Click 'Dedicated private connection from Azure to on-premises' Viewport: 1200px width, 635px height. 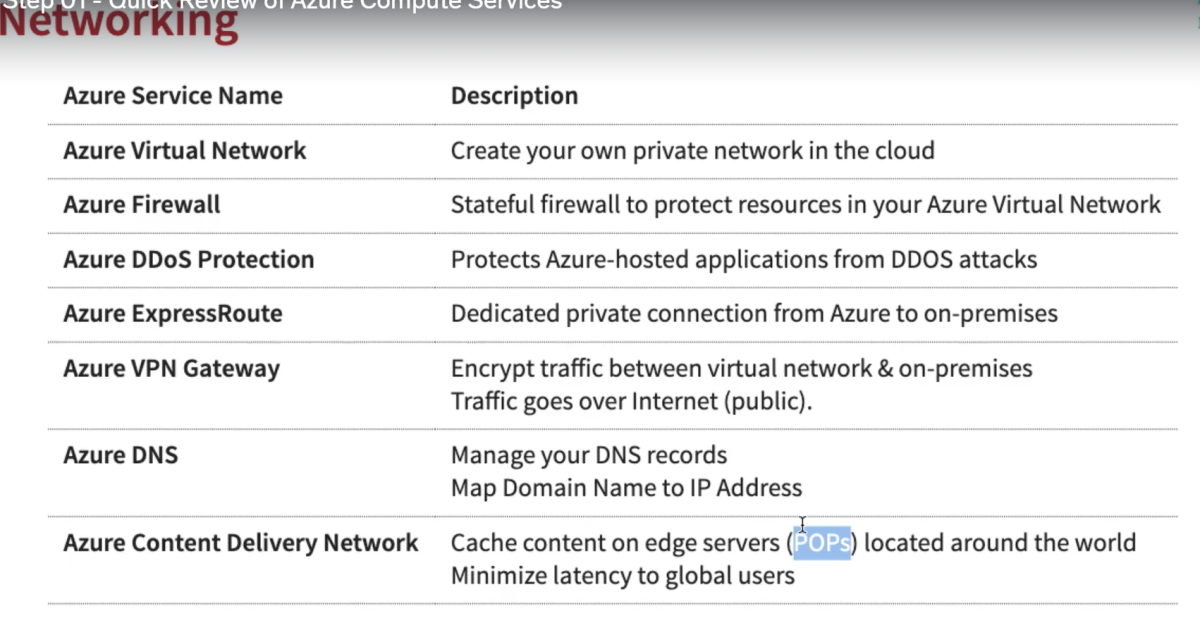click(754, 314)
